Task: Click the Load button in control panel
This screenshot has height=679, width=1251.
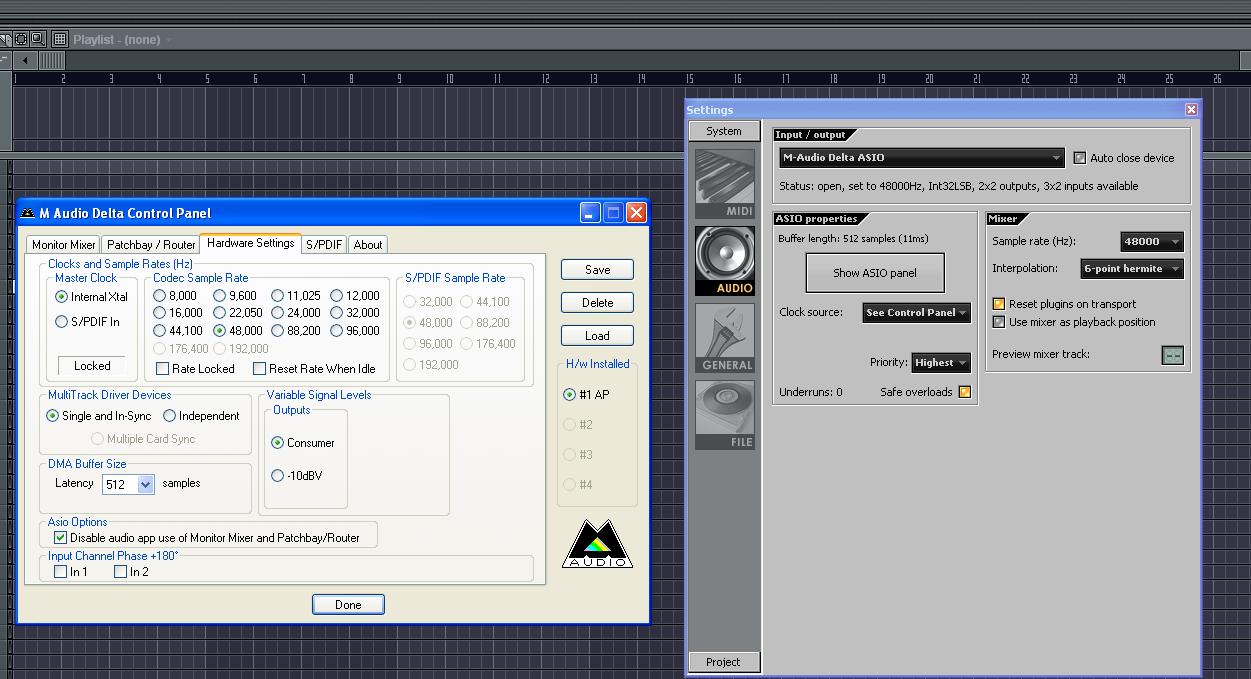Action: (597, 336)
